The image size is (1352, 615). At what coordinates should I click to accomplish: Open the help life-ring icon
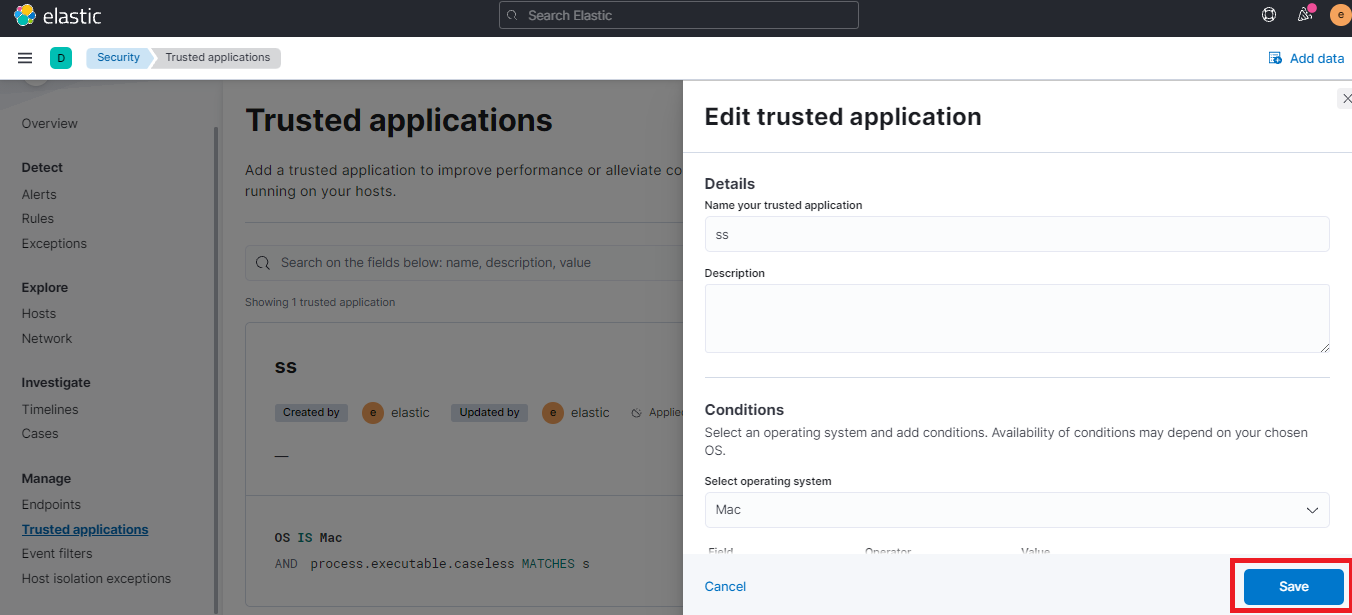coord(1268,14)
